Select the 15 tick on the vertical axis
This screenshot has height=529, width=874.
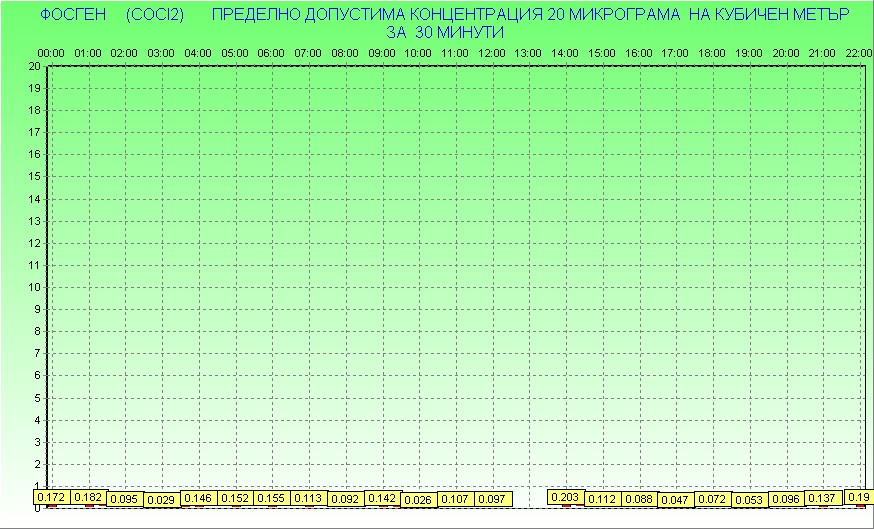[34, 176]
